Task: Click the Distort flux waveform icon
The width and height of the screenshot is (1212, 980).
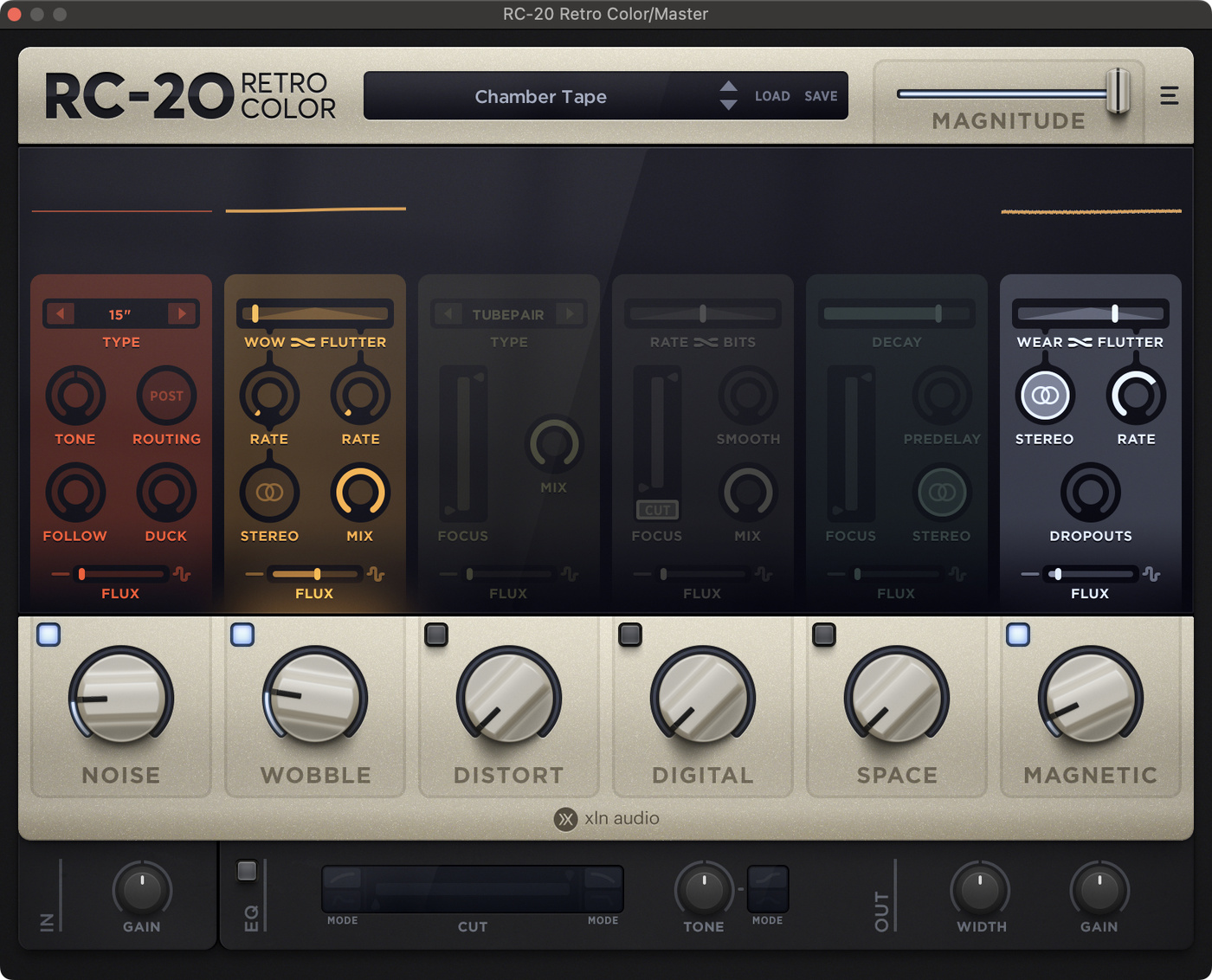Action: [x=570, y=574]
